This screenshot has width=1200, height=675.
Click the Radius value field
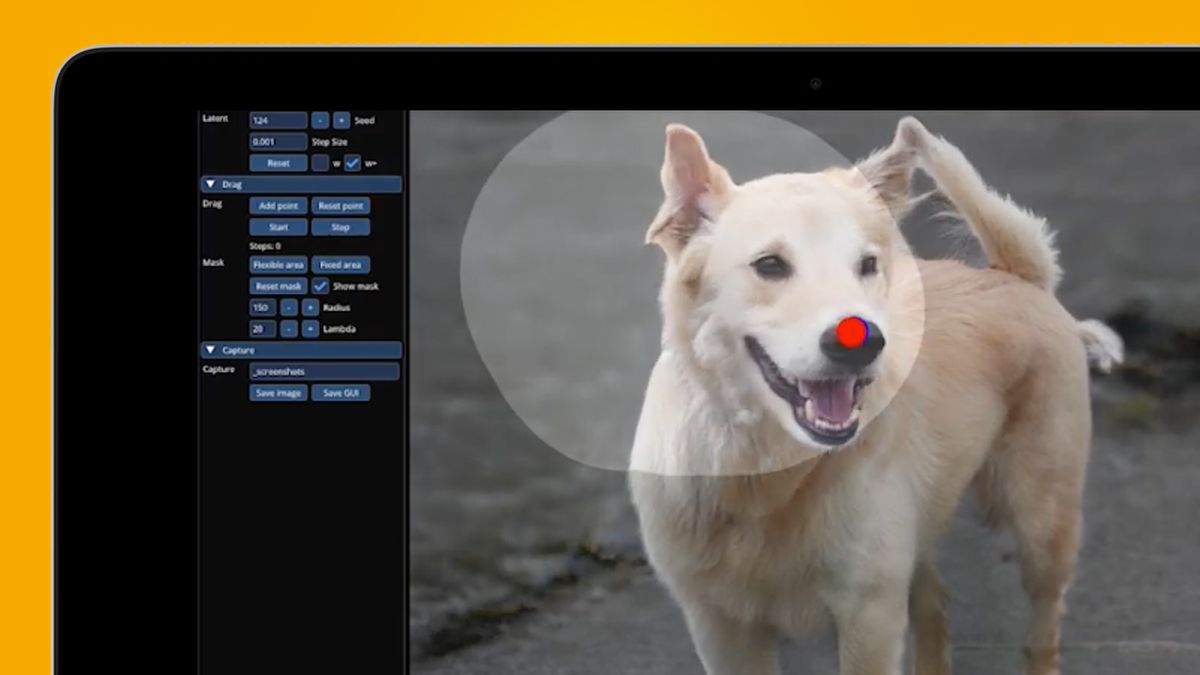(x=262, y=308)
